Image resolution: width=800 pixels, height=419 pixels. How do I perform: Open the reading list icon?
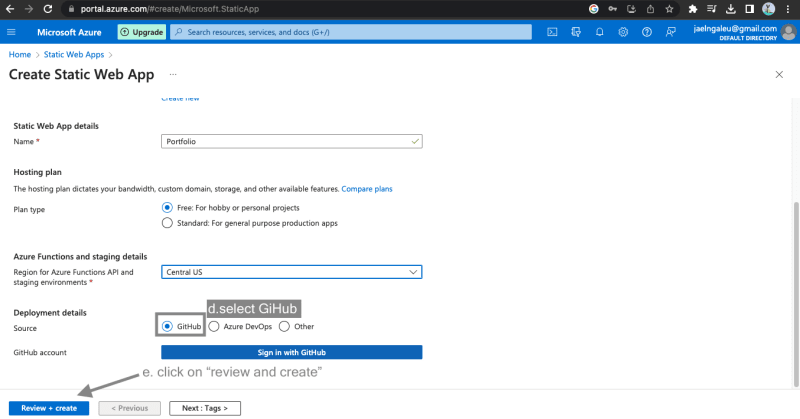click(x=711, y=9)
